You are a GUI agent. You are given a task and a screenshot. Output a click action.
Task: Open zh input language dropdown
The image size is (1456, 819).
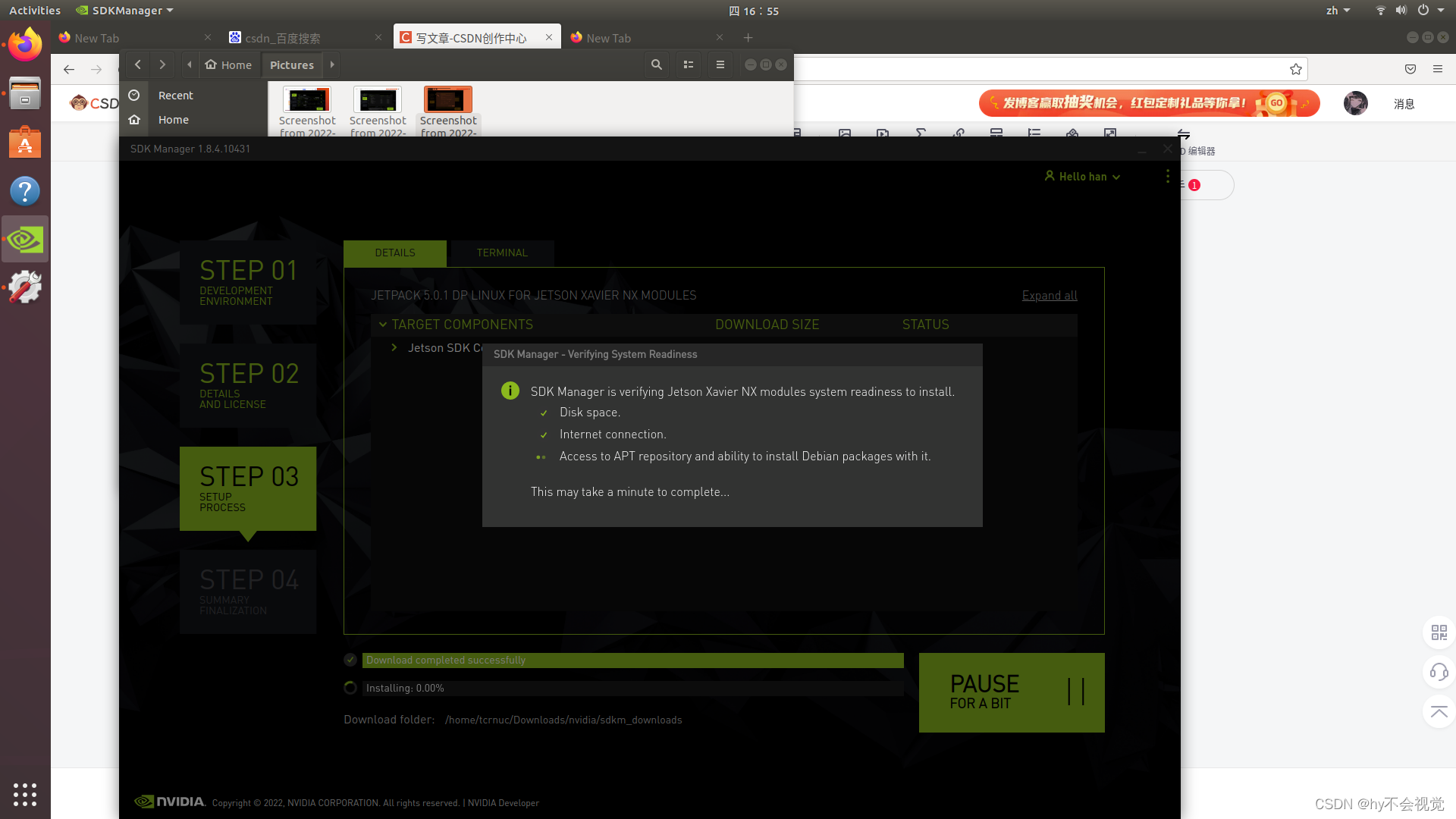point(1338,11)
